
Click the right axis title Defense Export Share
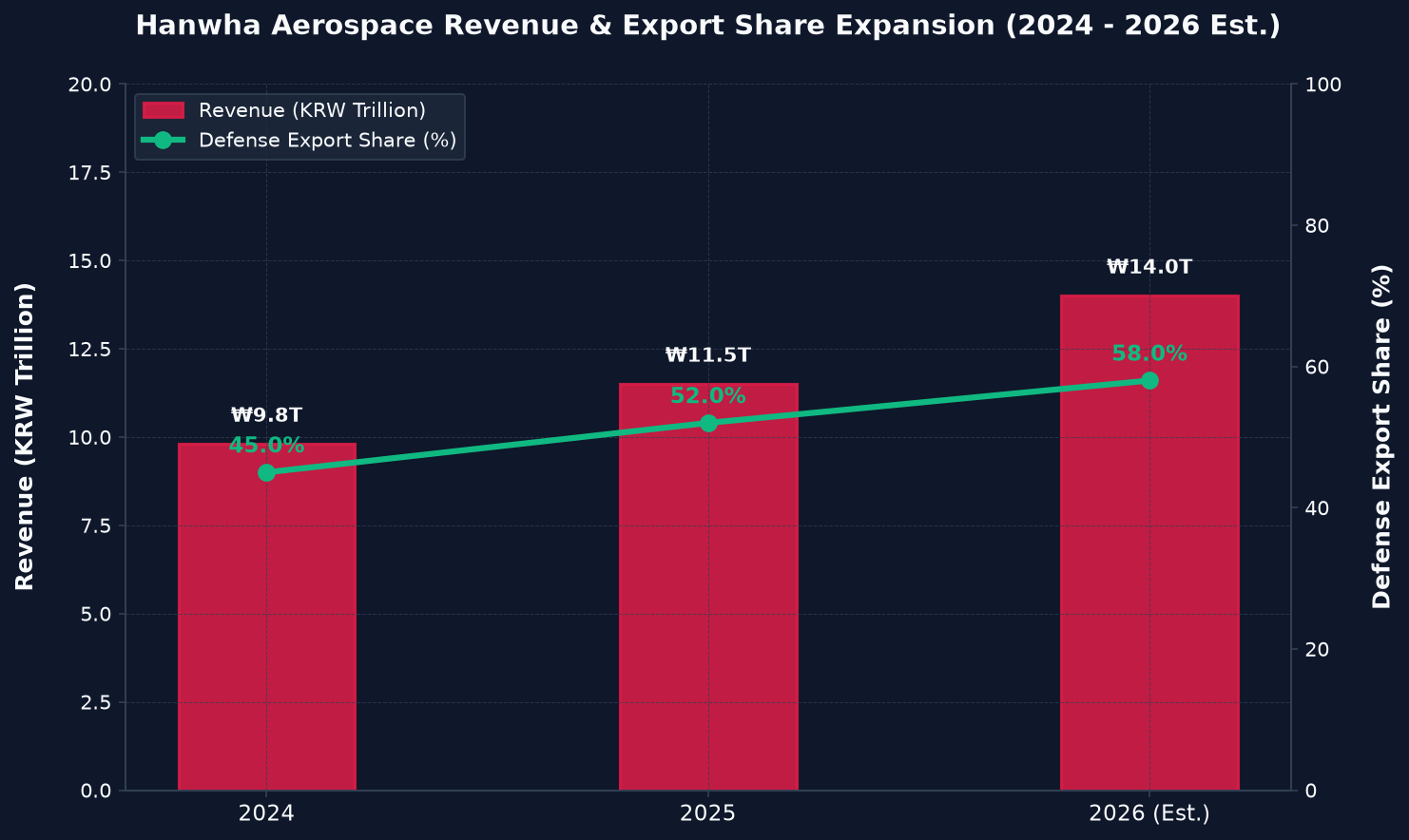click(1382, 436)
